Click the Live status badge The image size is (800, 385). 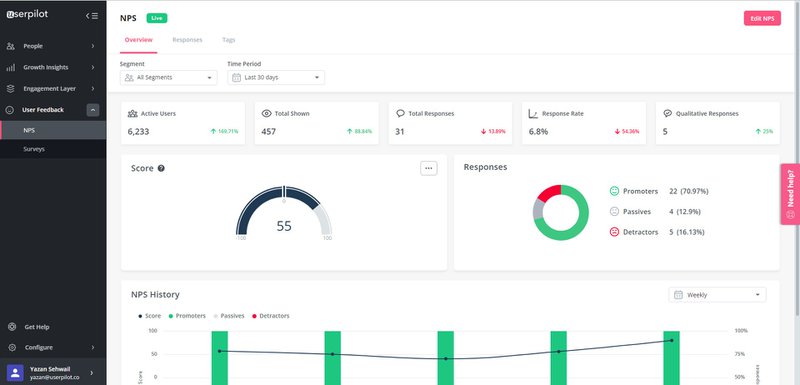(157, 18)
